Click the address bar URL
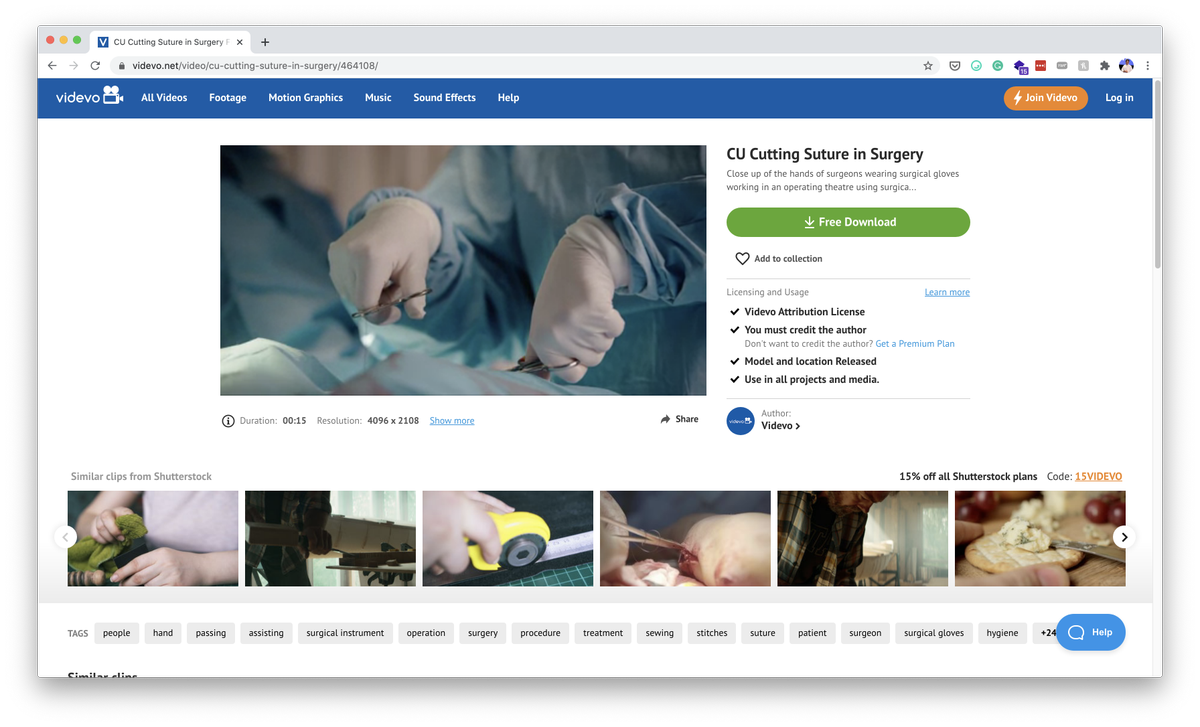1200x727 pixels. (x=256, y=66)
